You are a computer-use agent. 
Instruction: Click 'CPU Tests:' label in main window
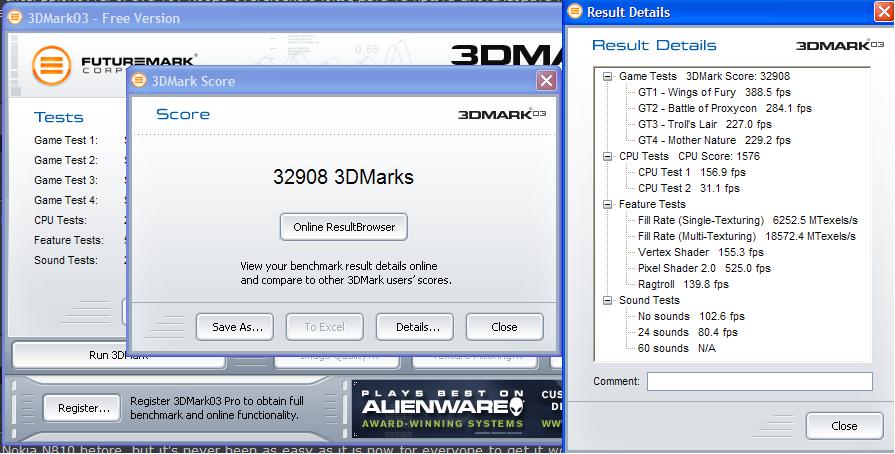click(x=61, y=220)
